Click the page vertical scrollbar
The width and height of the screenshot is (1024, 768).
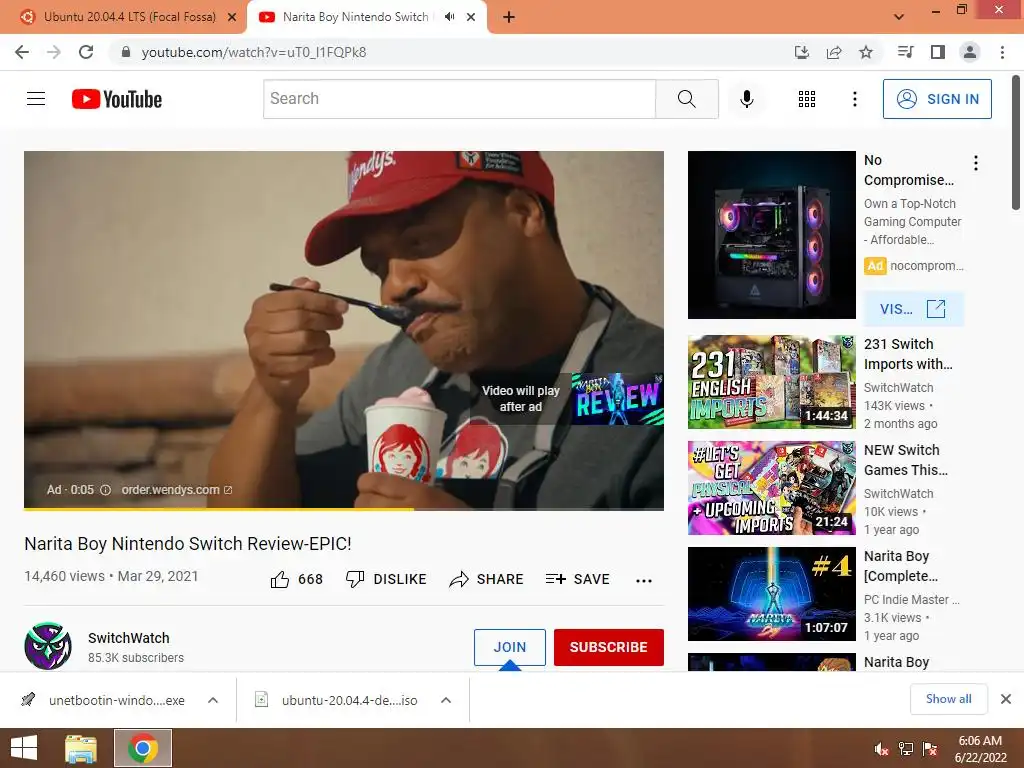[1016, 144]
